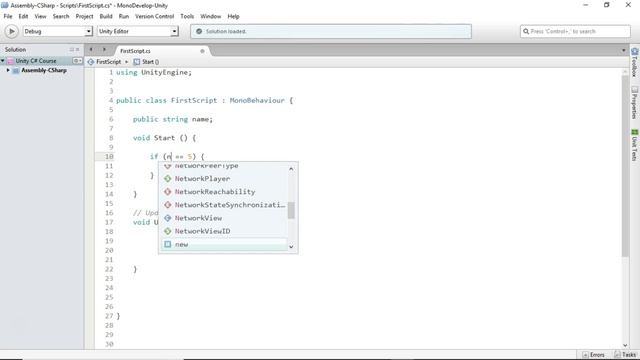Screen dimensions: 640x360
Task: Open the Project menu
Action: coord(84,16)
